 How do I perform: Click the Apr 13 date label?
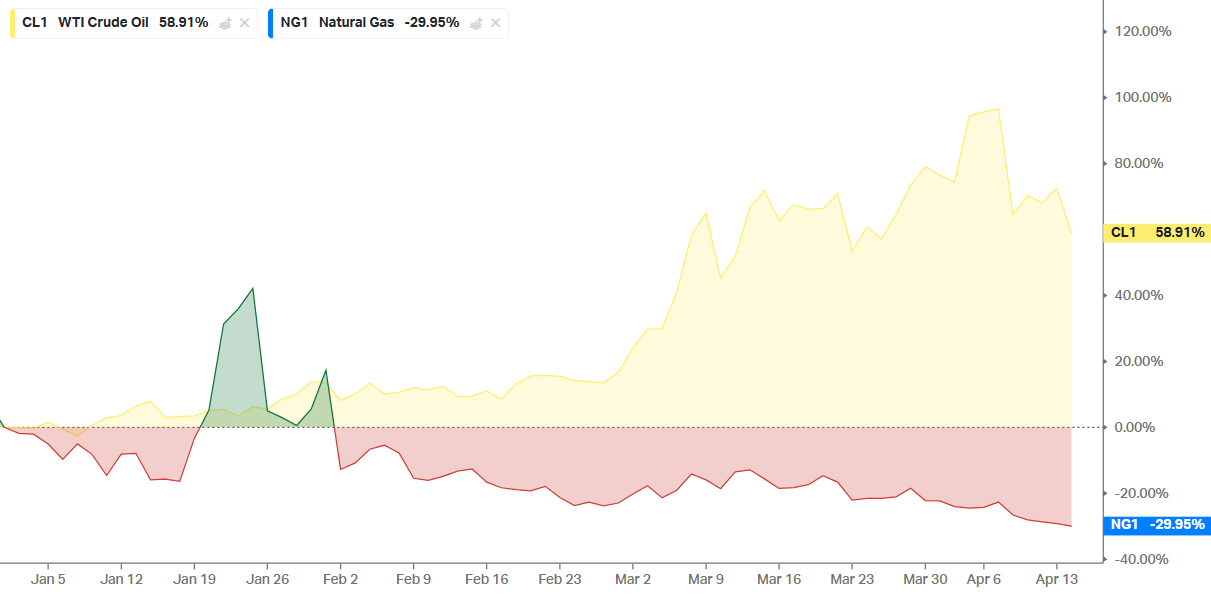[1055, 579]
